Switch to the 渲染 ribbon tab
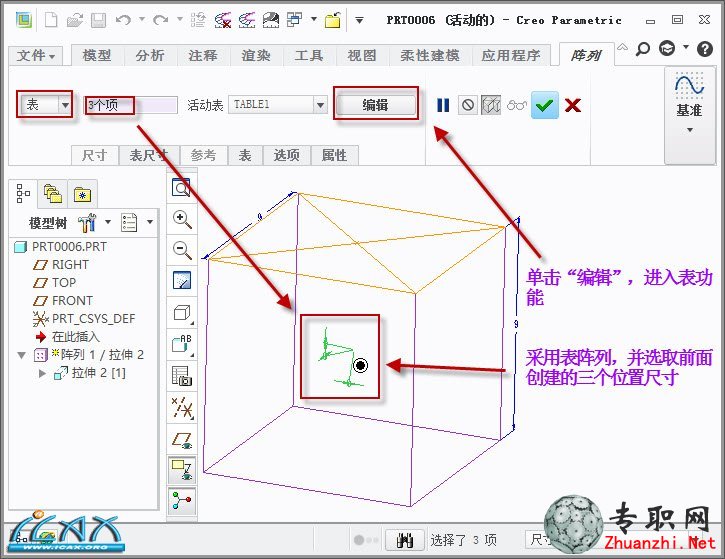This screenshot has height=559, width=725. (256, 56)
